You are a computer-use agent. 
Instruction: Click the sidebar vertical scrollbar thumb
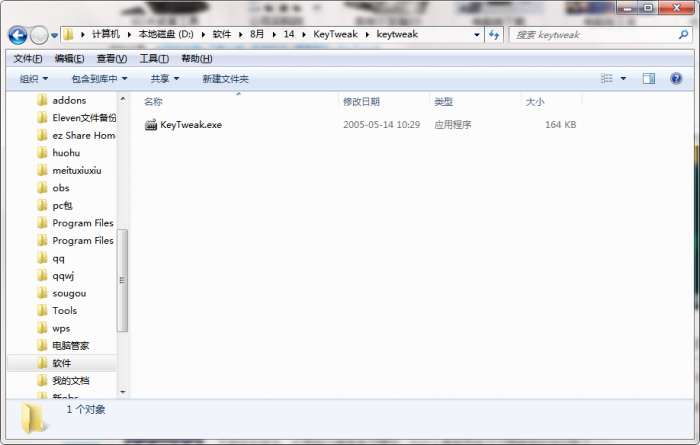[x=122, y=280]
